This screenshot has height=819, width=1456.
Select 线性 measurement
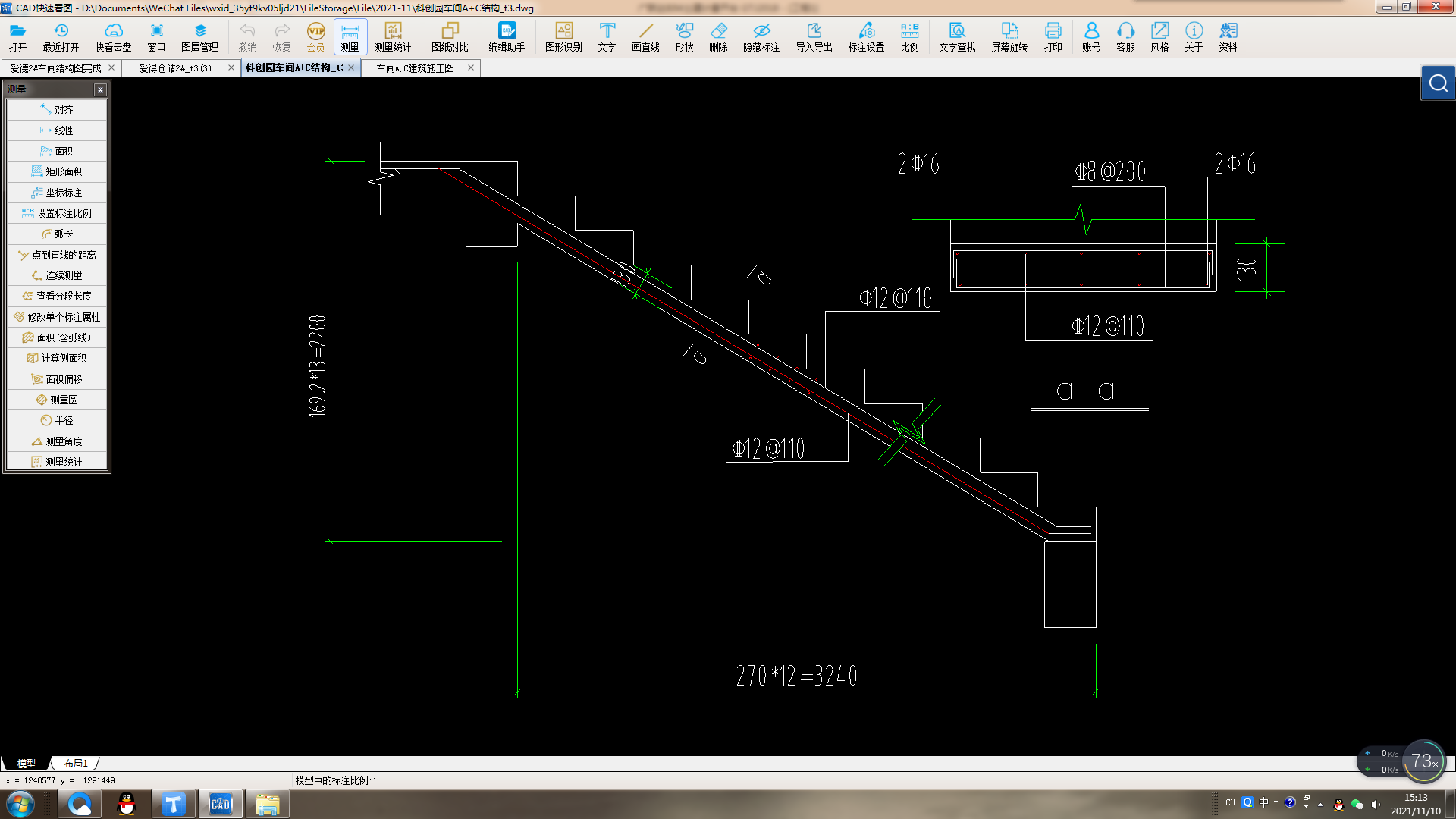[57, 130]
